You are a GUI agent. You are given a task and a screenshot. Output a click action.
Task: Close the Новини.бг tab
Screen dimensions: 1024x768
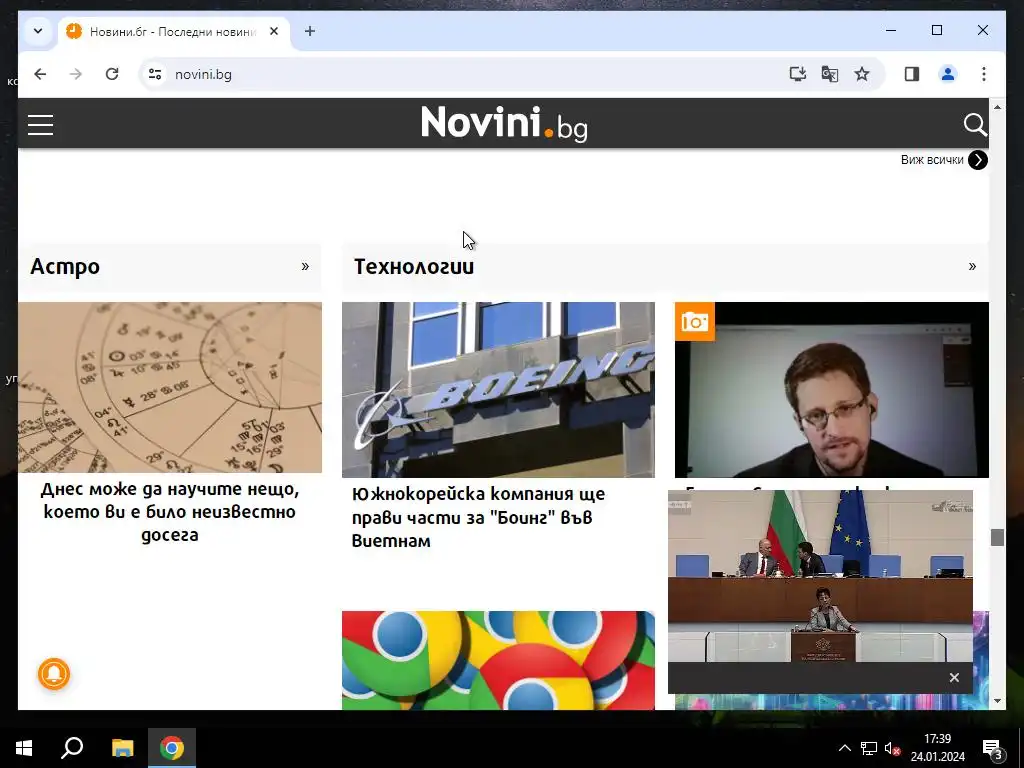274,31
